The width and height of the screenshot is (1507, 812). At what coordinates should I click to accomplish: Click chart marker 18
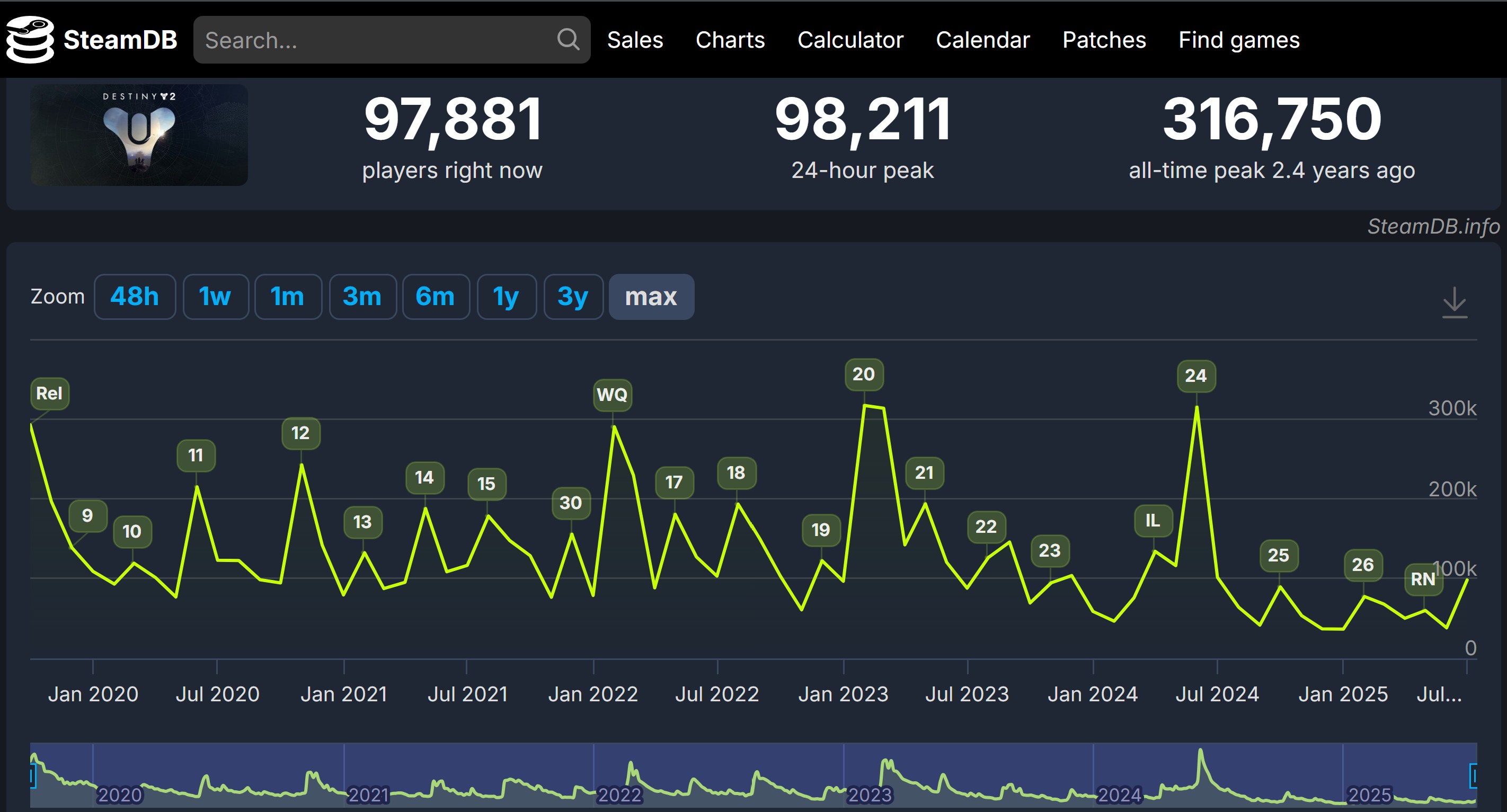click(x=736, y=472)
